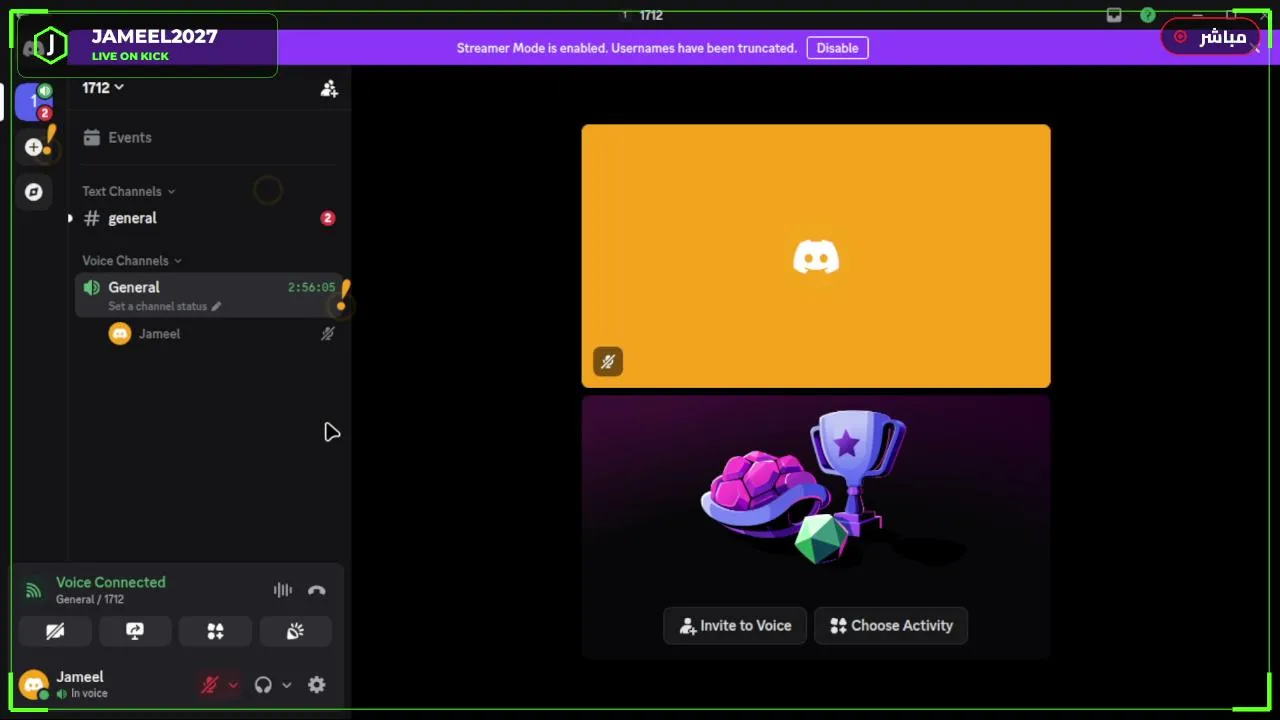Click the orange video tile of Jameel
1280x720 pixels.
[816, 256]
